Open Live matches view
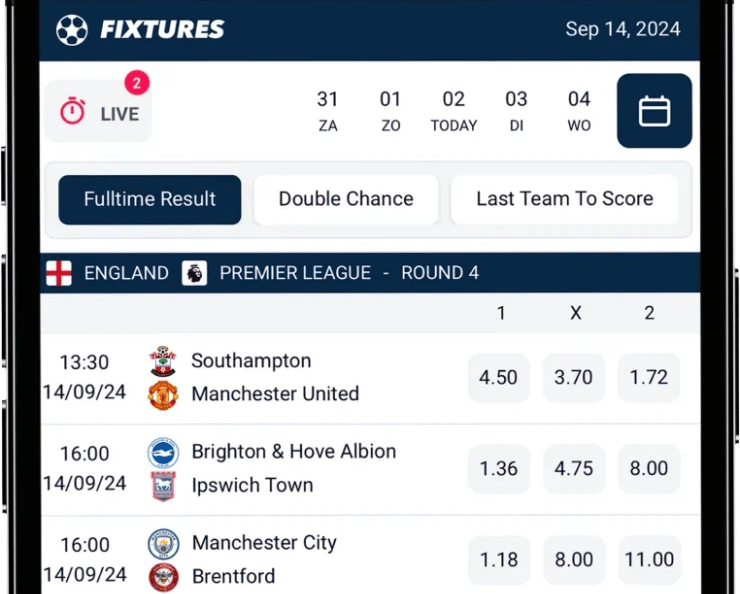740x594 pixels. pos(98,112)
